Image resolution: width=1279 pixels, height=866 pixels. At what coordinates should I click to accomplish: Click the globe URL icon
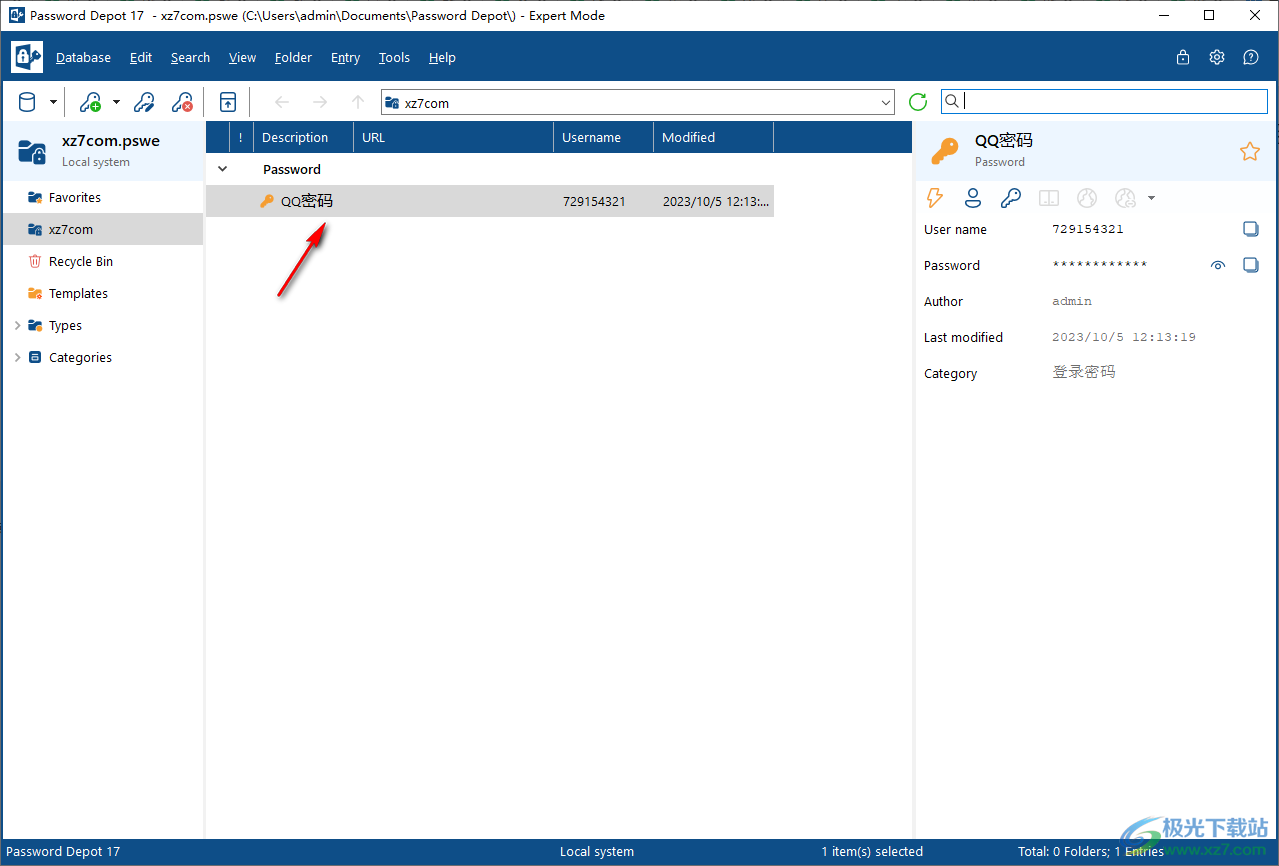[1087, 198]
